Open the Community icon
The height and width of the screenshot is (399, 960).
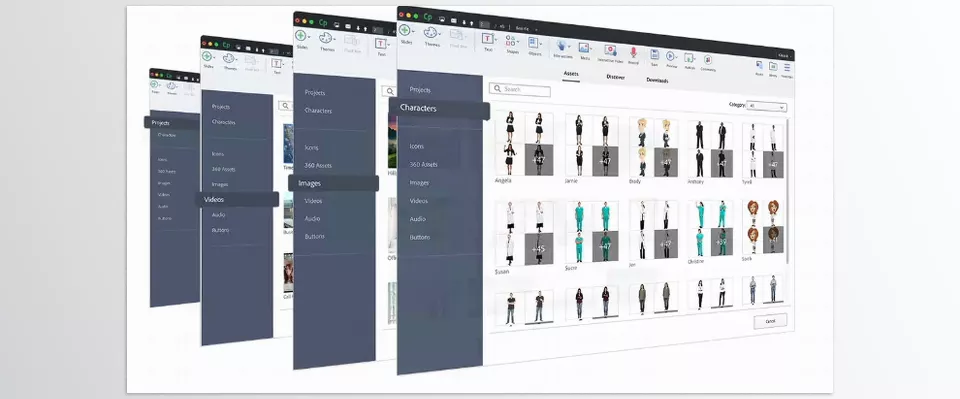point(708,59)
